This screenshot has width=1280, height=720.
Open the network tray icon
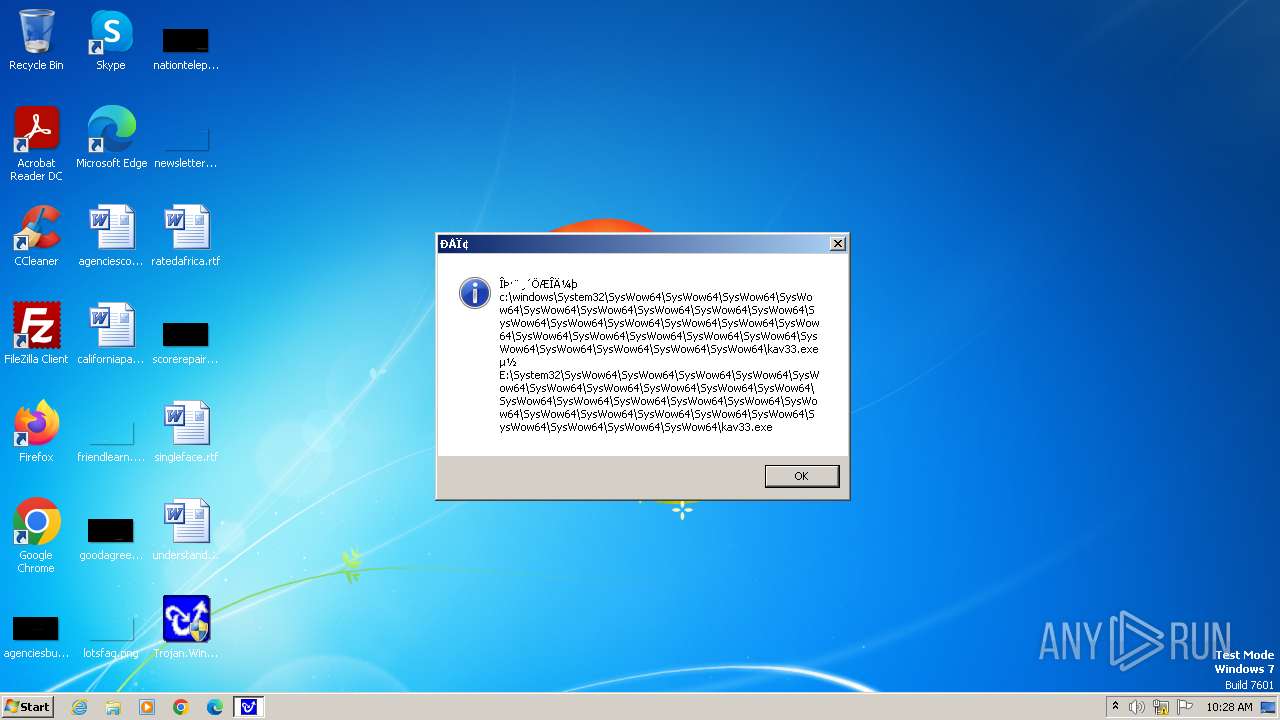click(x=1161, y=707)
